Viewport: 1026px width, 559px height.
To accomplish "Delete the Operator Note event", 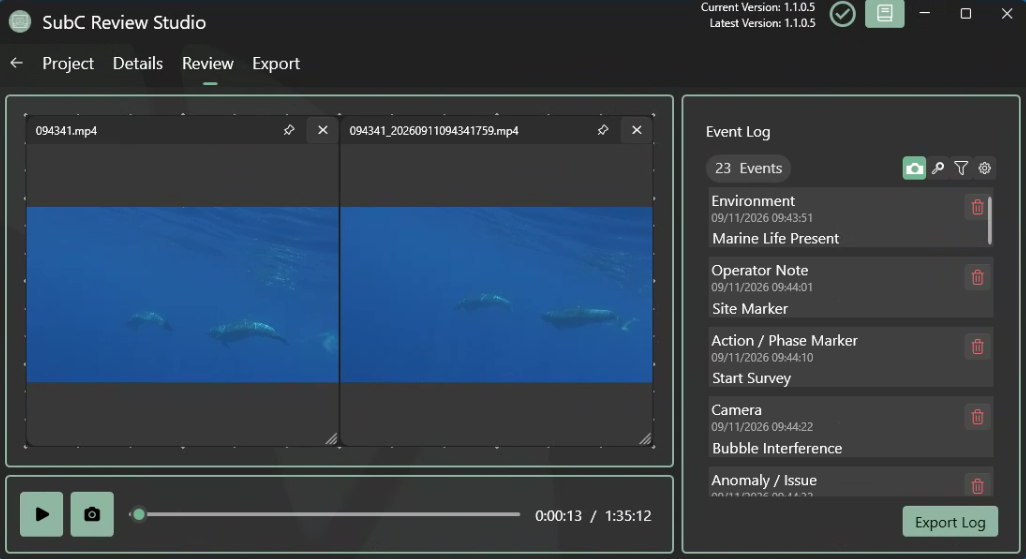I will pos(978,278).
